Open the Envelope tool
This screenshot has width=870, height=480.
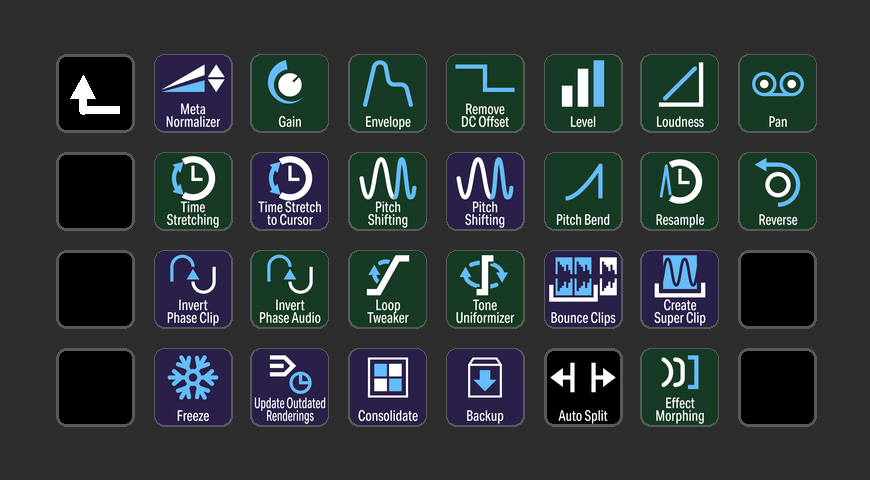click(x=387, y=93)
